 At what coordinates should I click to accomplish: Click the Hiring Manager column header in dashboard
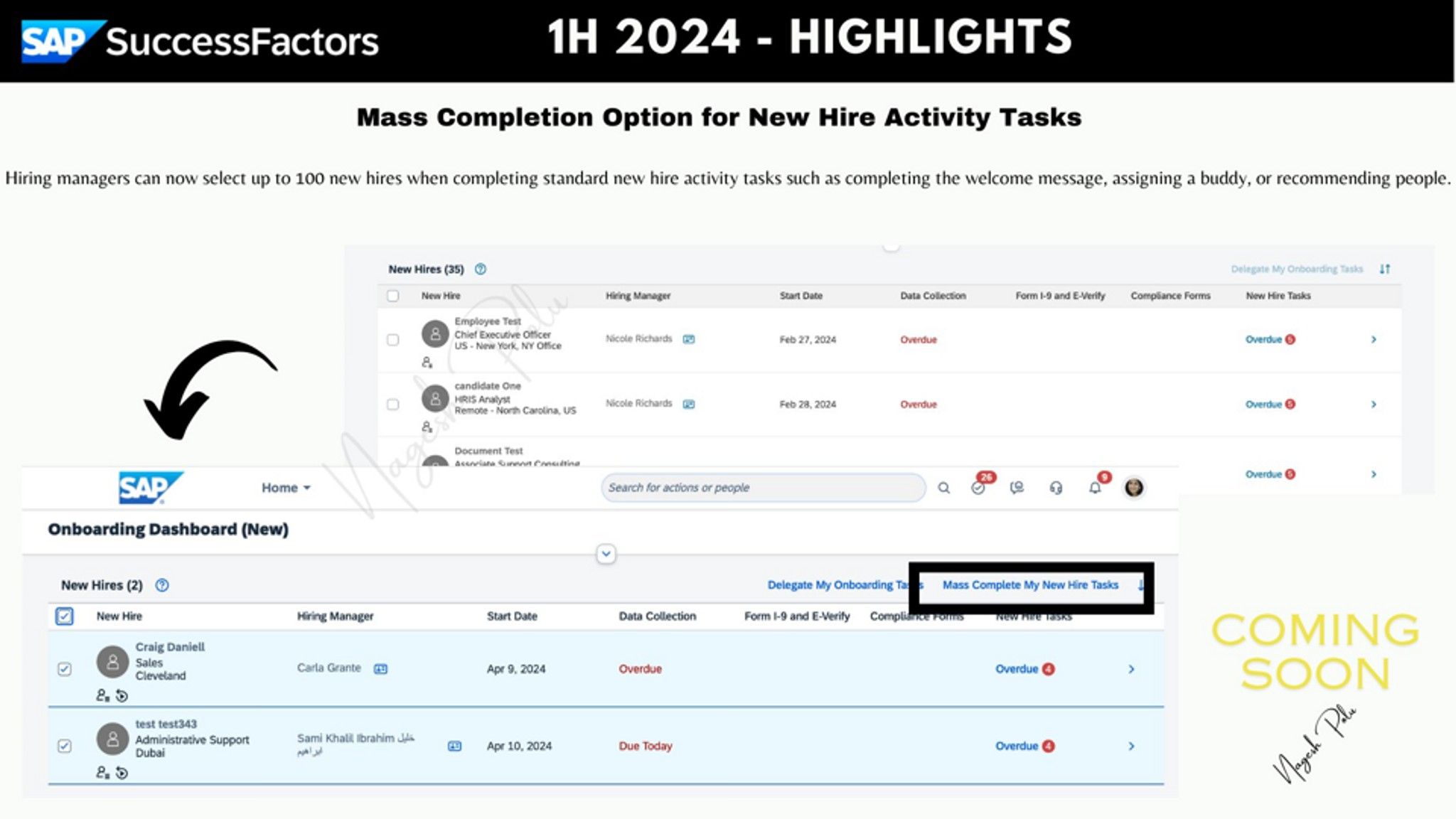coord(335,616)
